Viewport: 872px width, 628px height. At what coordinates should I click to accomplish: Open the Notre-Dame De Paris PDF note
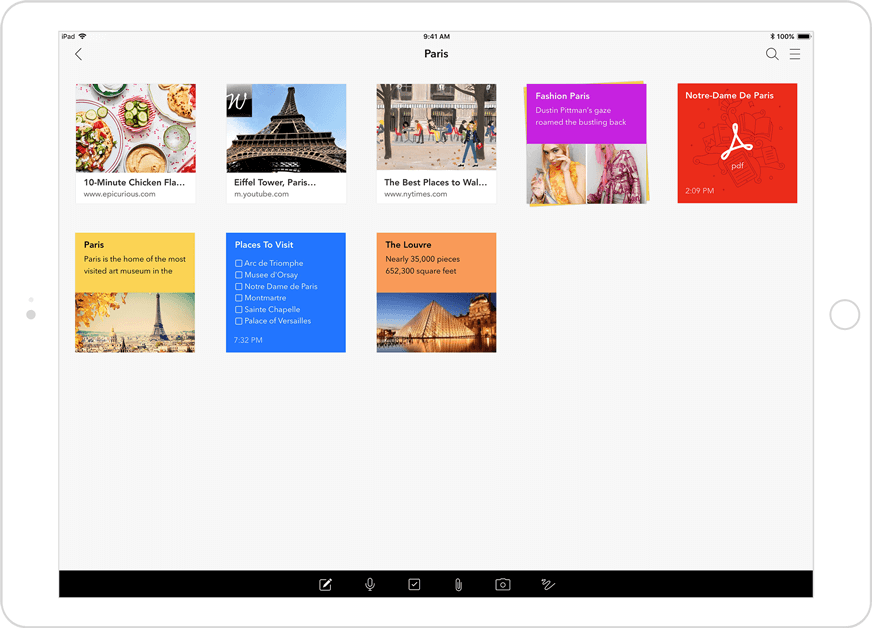[737, 143]
